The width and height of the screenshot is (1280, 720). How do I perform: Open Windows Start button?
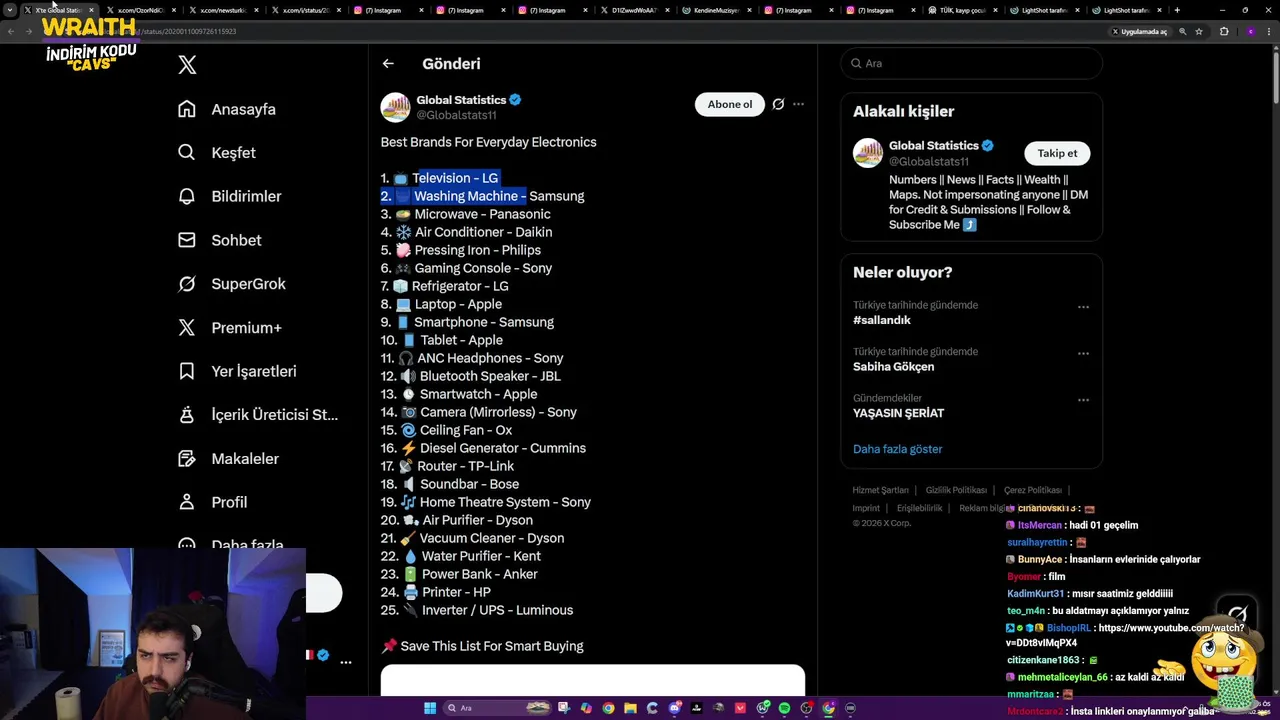pyautogui.click(x=430, y=708)
